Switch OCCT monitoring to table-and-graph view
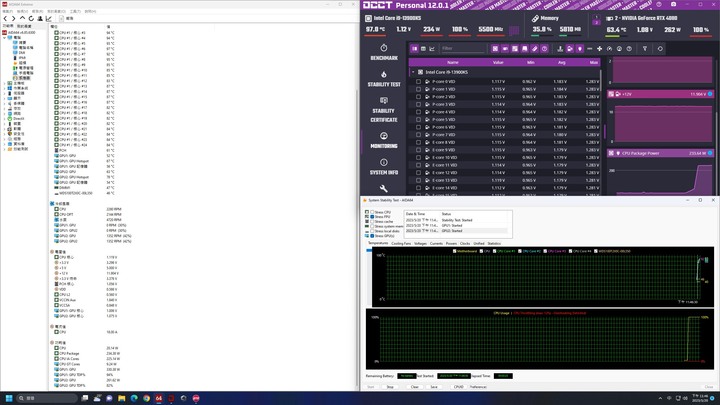 (x=415, y=49)
